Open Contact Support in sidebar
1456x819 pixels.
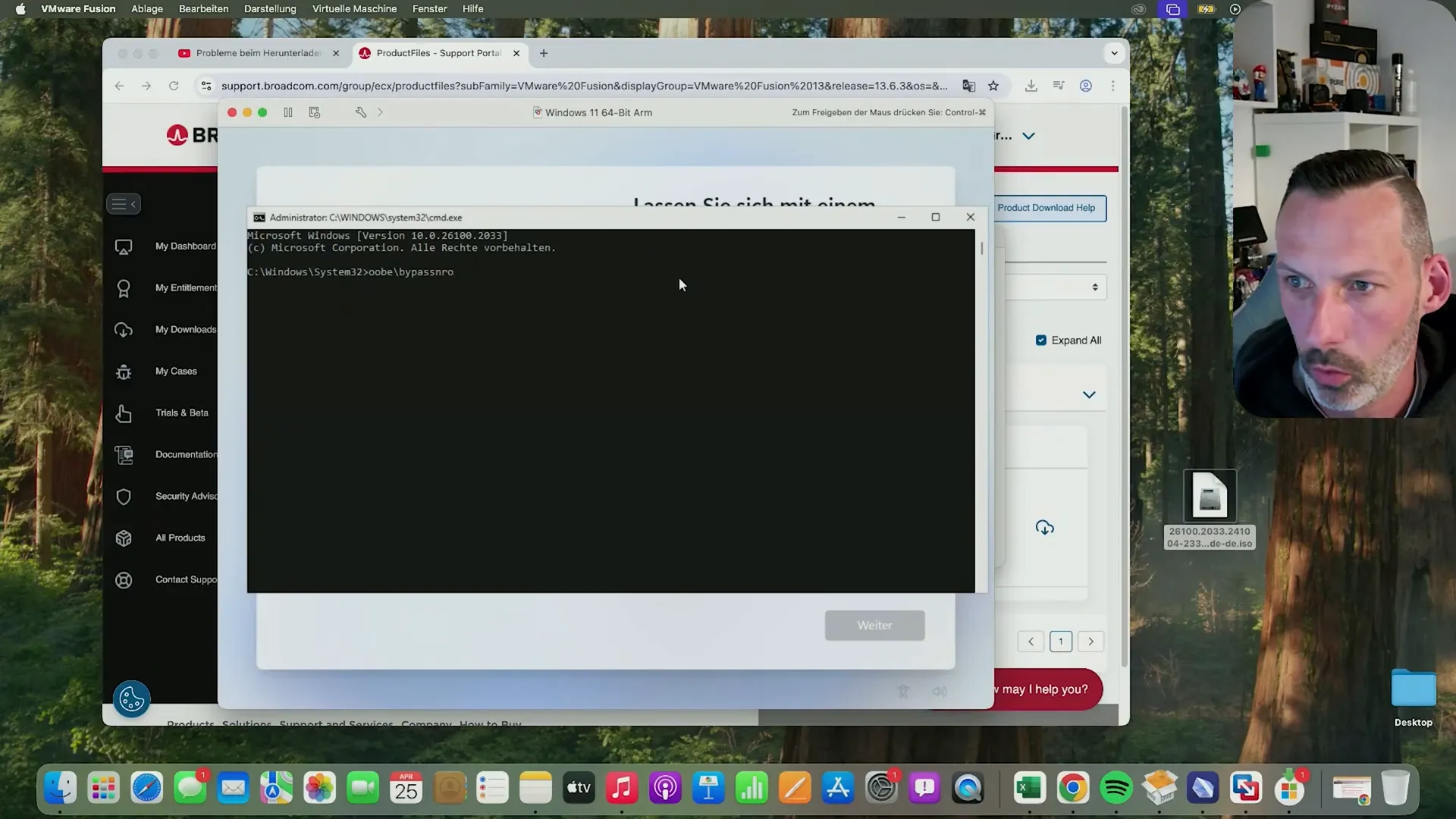click(165, 580)
